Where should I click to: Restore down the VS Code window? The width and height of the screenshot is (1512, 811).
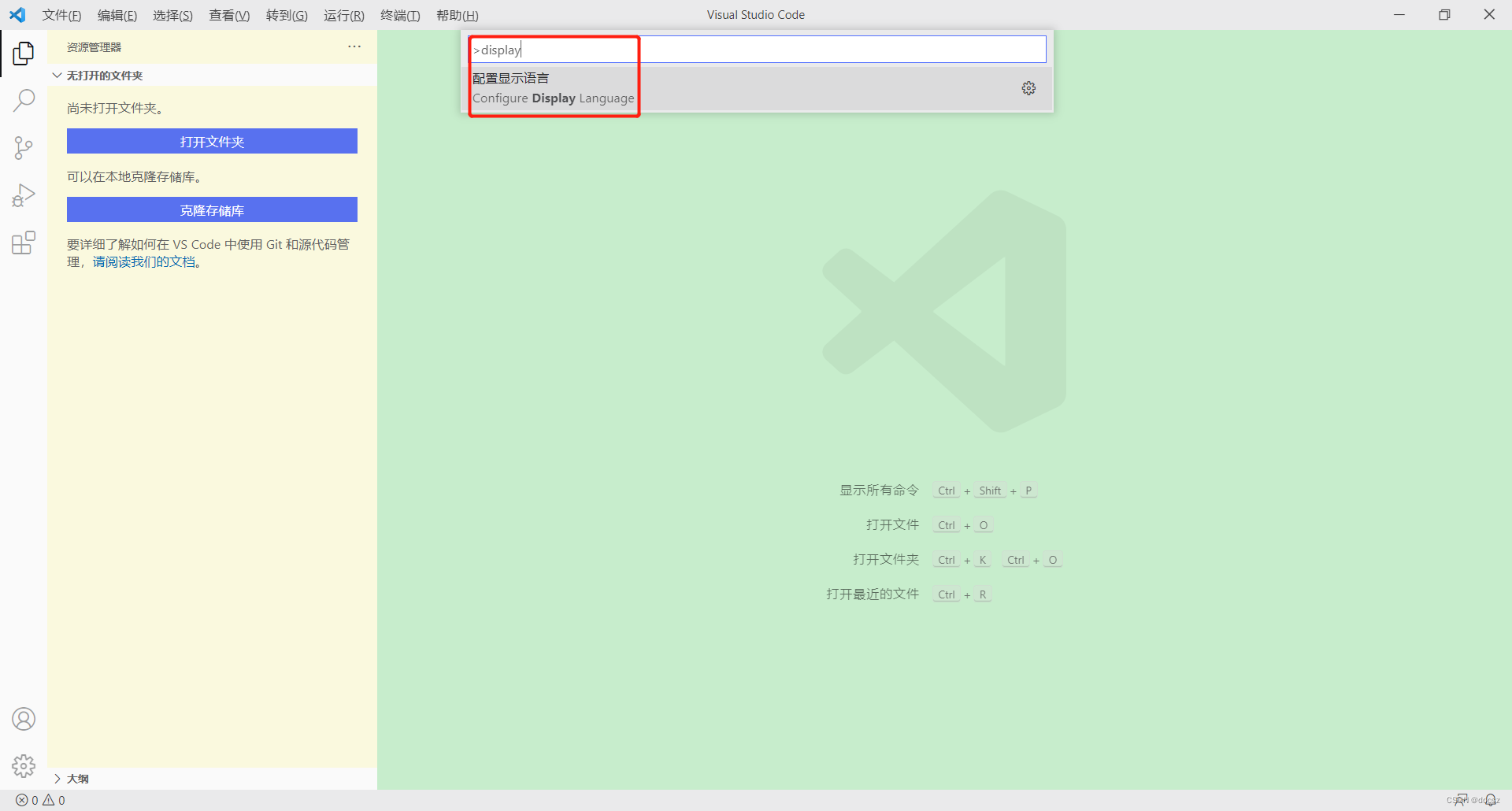pyautogui.click(x=1444, y=15)
